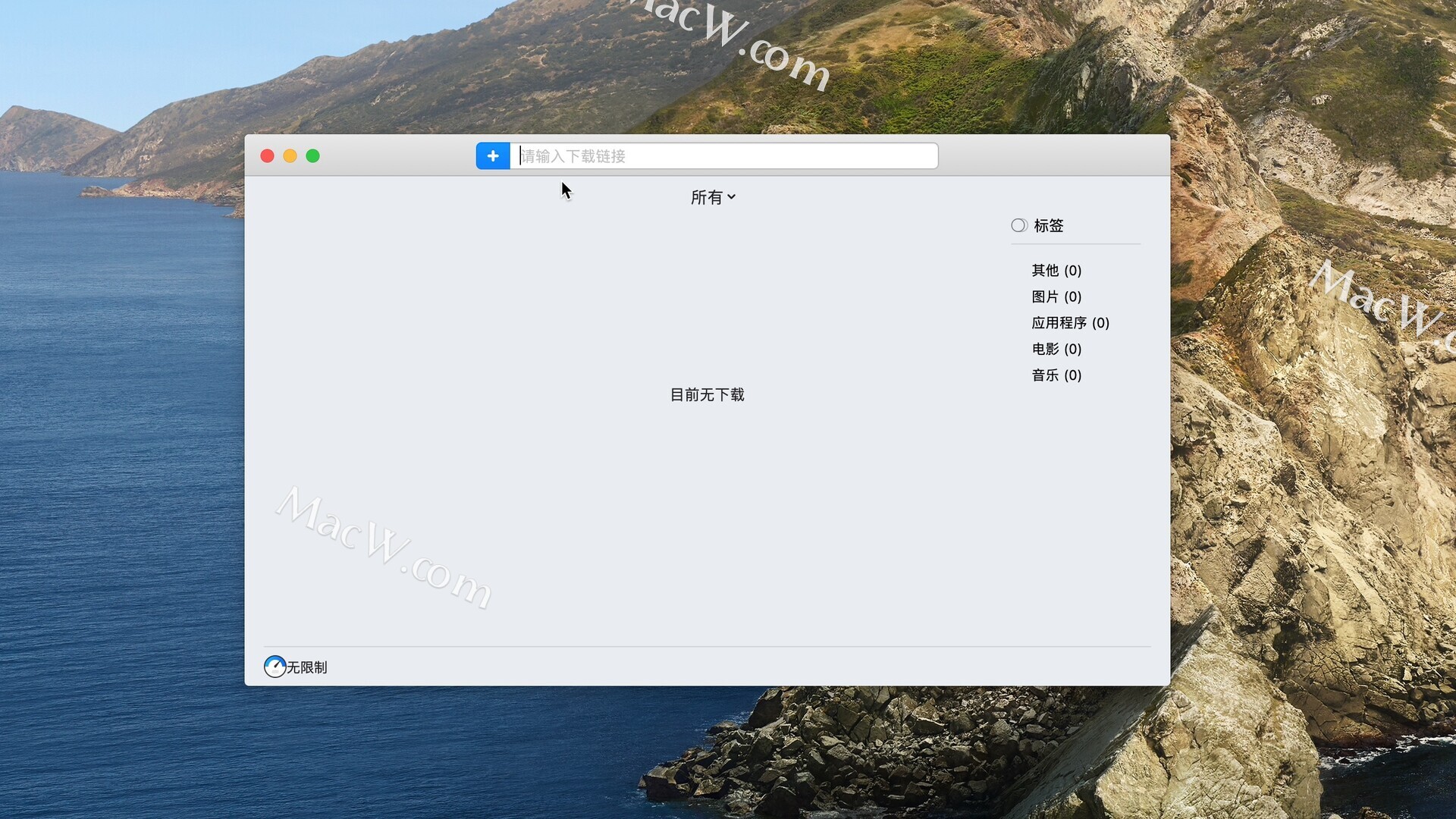The image size is (1456, 819).
Task: Select the 电影 (0) category
Action: tap(1056, 349)
